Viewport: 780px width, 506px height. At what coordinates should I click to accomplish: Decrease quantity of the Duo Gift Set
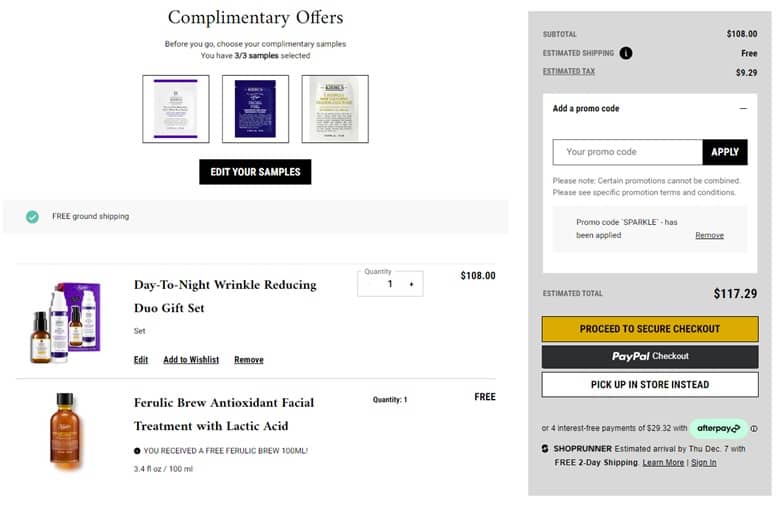coord(369,285)
